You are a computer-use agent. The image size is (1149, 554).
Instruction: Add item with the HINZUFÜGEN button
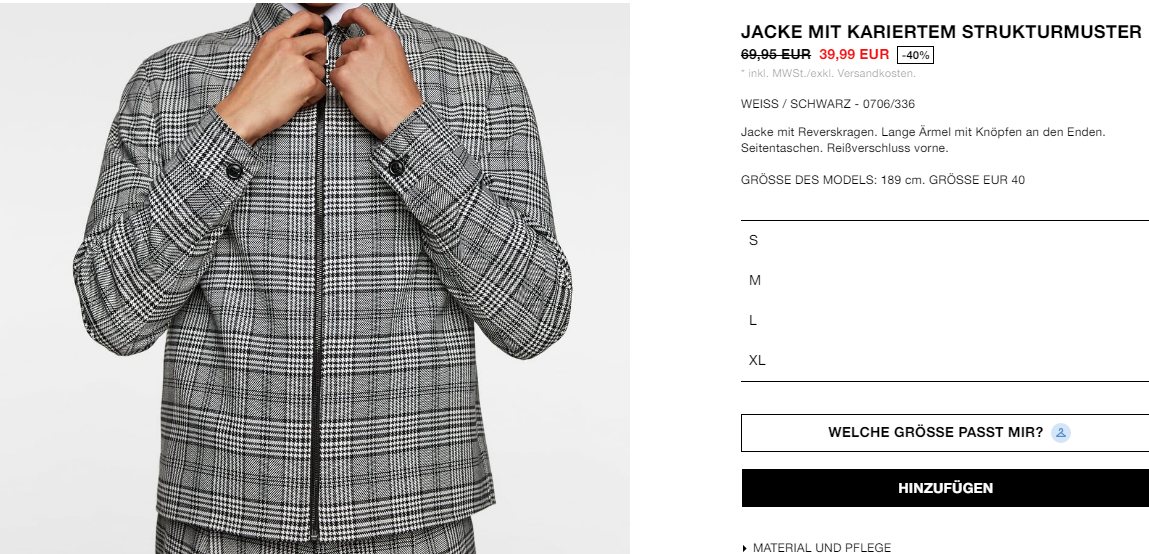tap(945, 488)
